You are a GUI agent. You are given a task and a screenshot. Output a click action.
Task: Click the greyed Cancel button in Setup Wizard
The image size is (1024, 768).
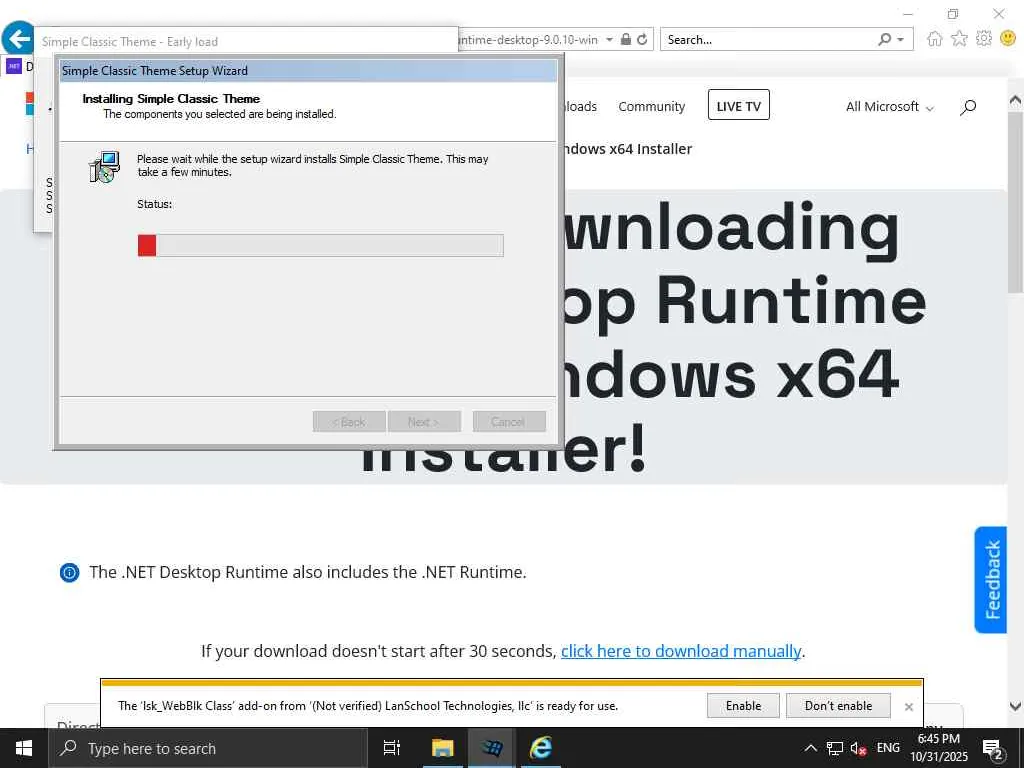(509, 422)
